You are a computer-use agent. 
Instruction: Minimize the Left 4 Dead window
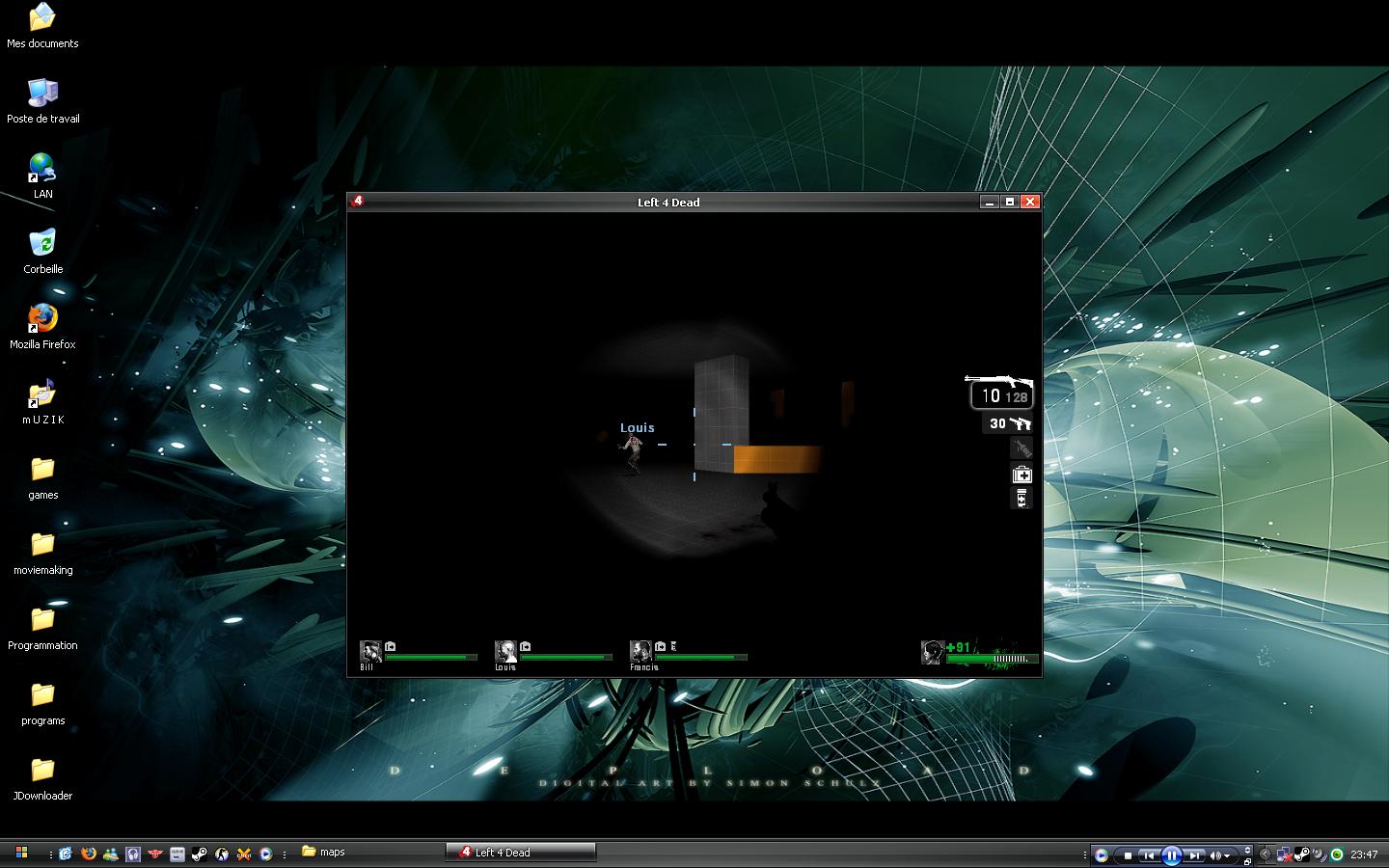[x=989, y=202]
